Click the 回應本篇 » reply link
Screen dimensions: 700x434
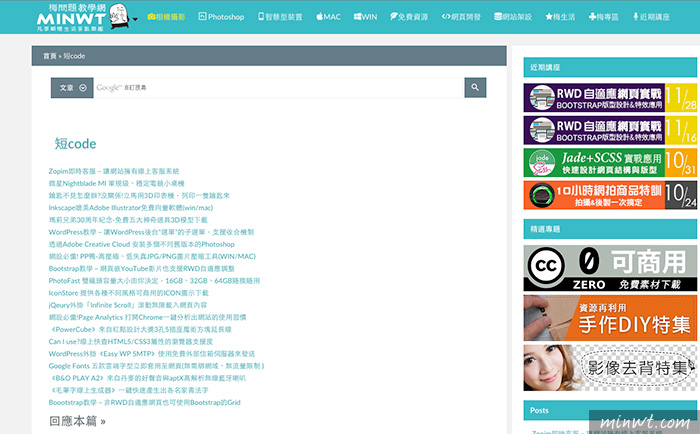point(77,421)
